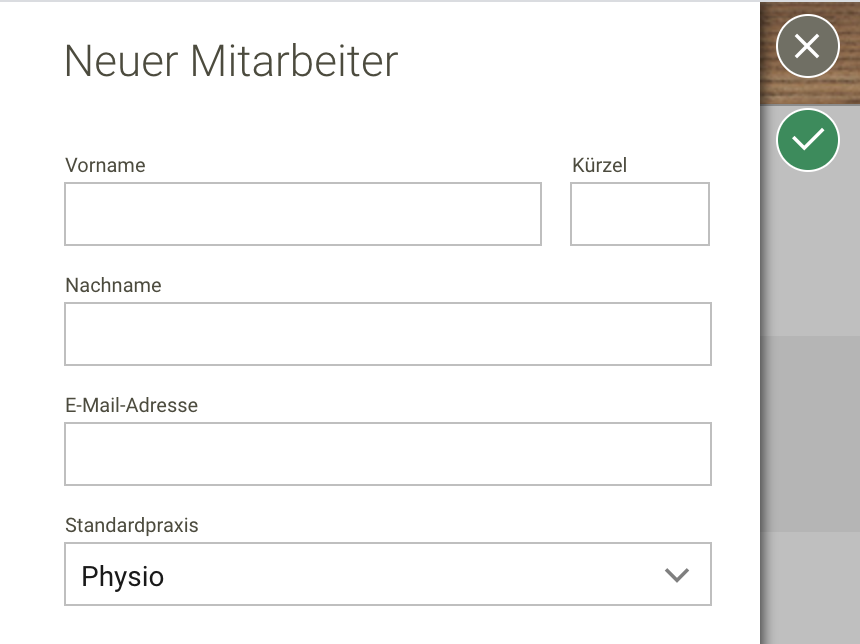
Task: Click the Neuer Mitarbeiter dialog title
Action: coord(230,60)
